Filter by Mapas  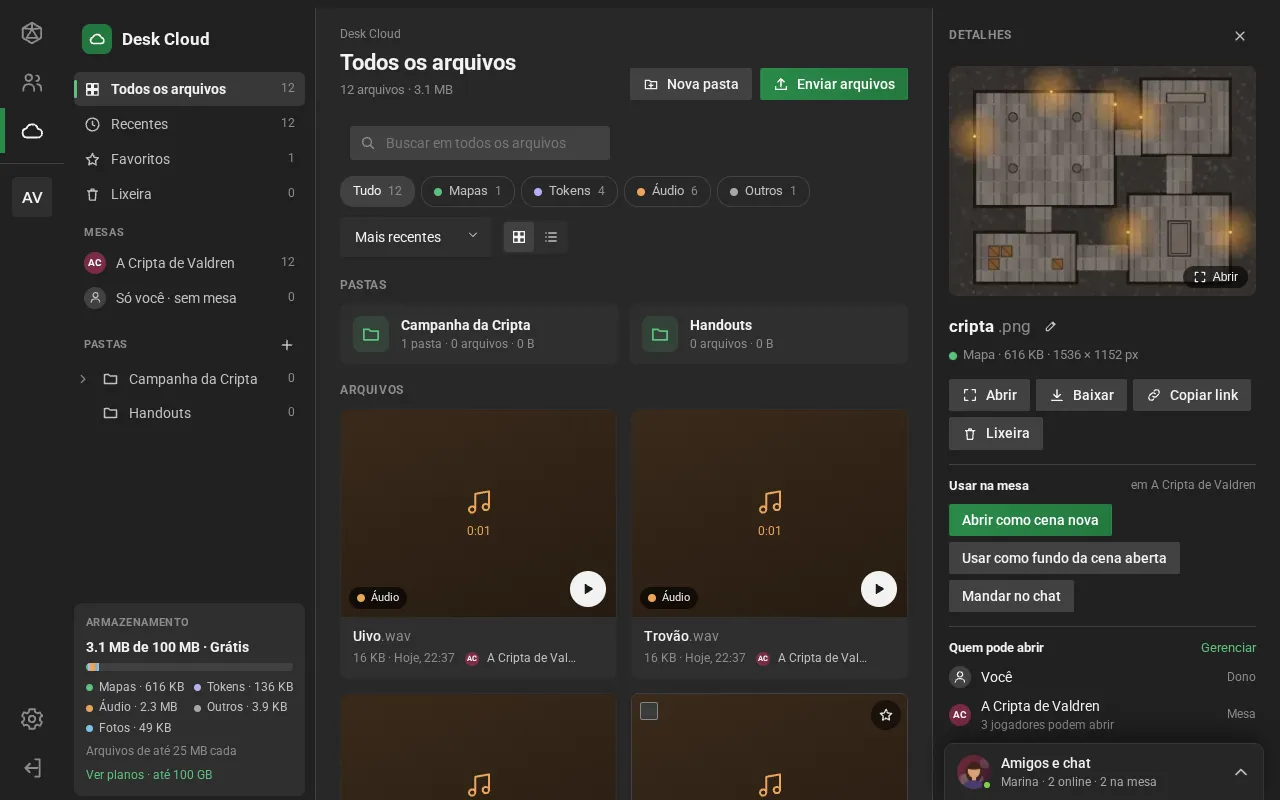468,191
